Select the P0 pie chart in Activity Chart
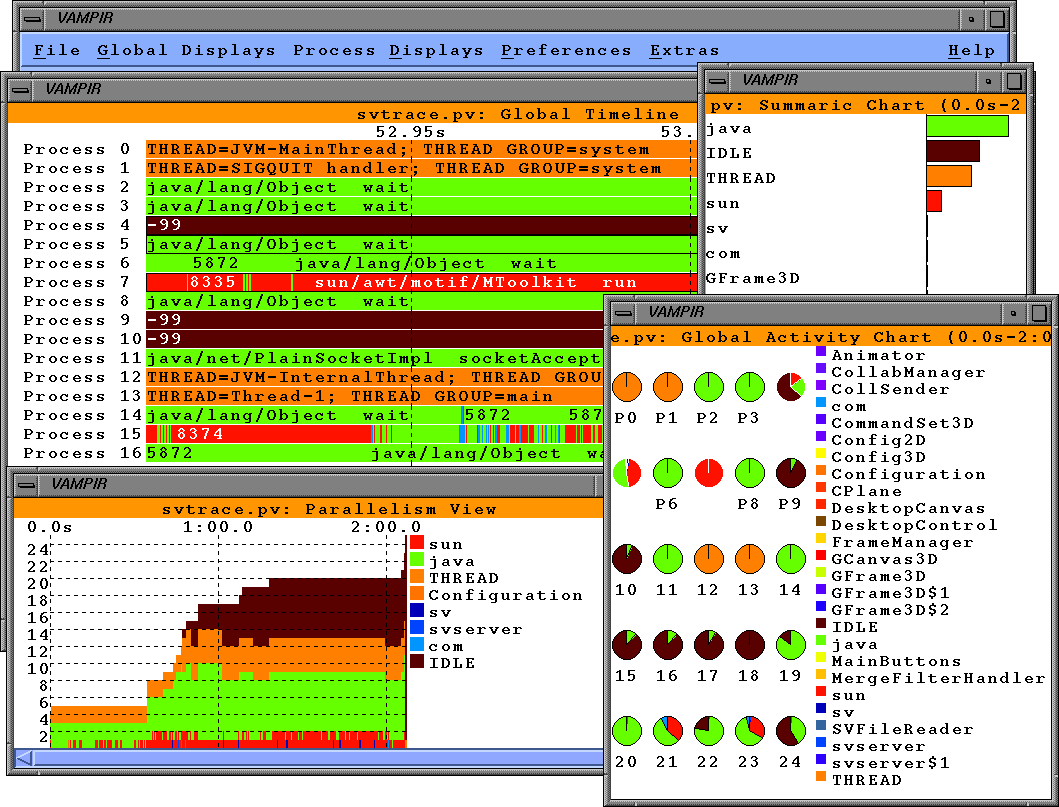1059x807 pixels. tap(627, 387)
